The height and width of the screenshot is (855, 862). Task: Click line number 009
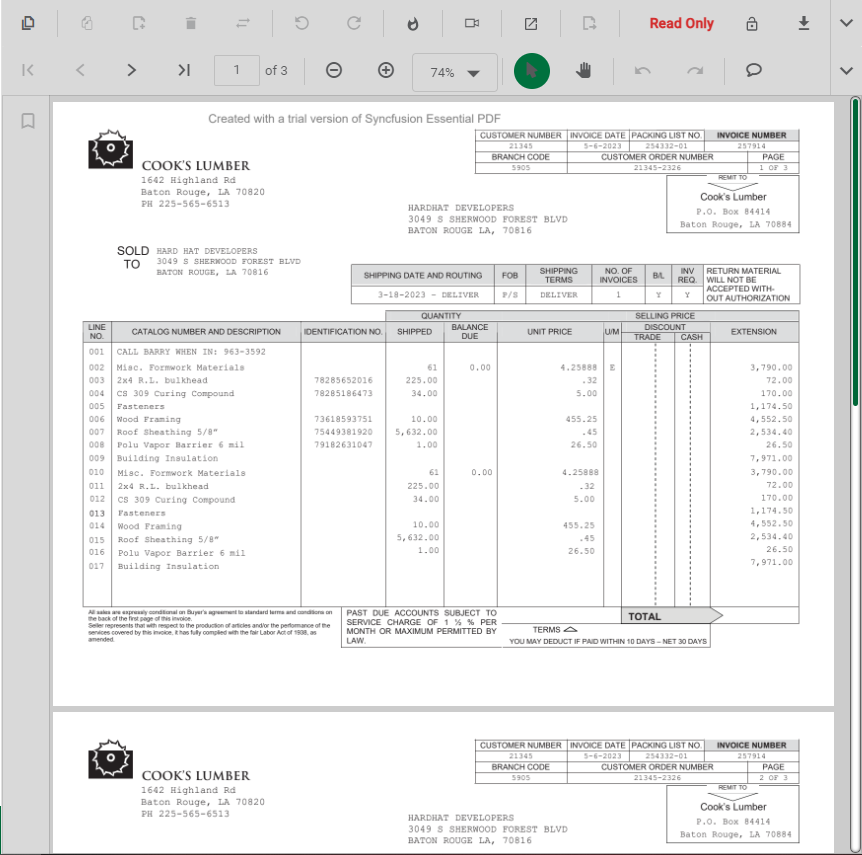(96, 458)
